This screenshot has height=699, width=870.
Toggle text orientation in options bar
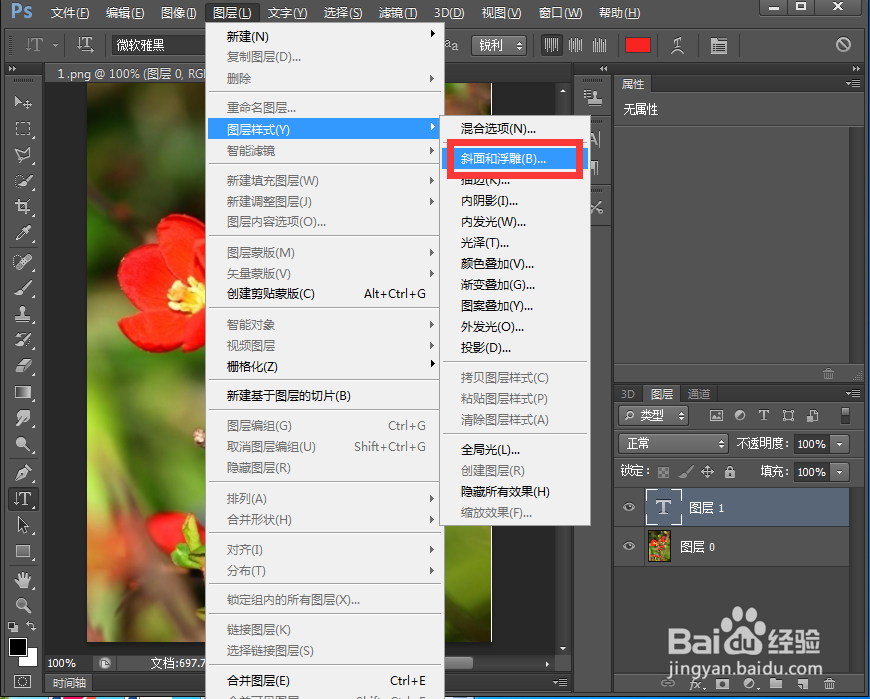point(85,45)
